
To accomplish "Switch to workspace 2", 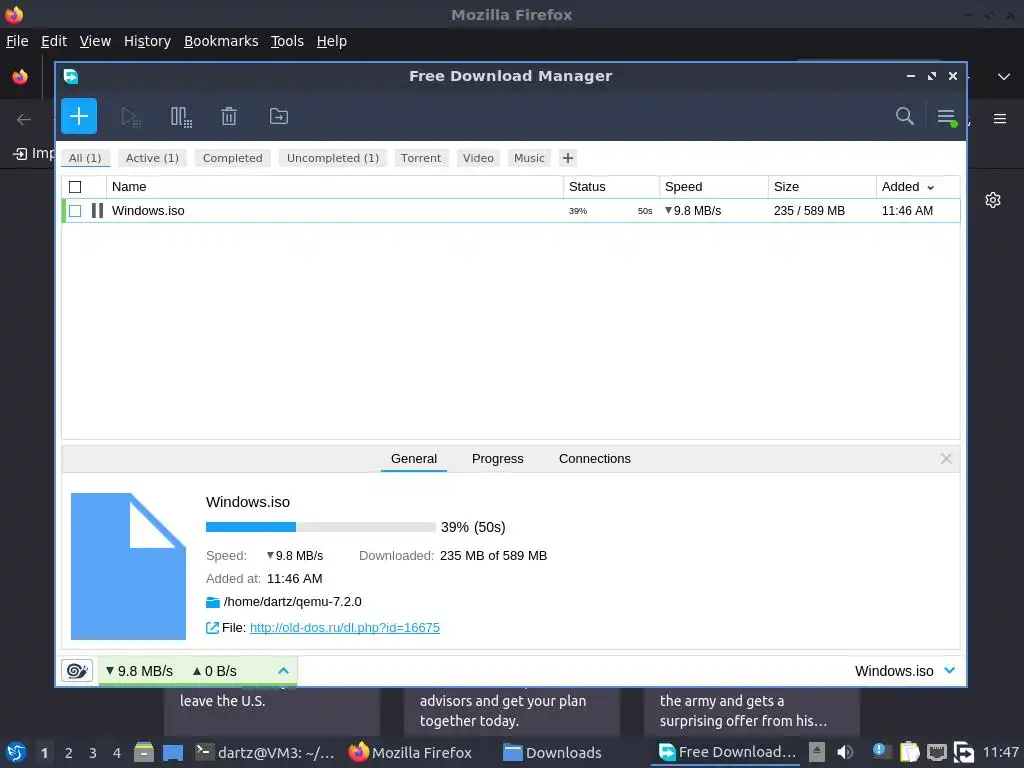I will 69,753.
